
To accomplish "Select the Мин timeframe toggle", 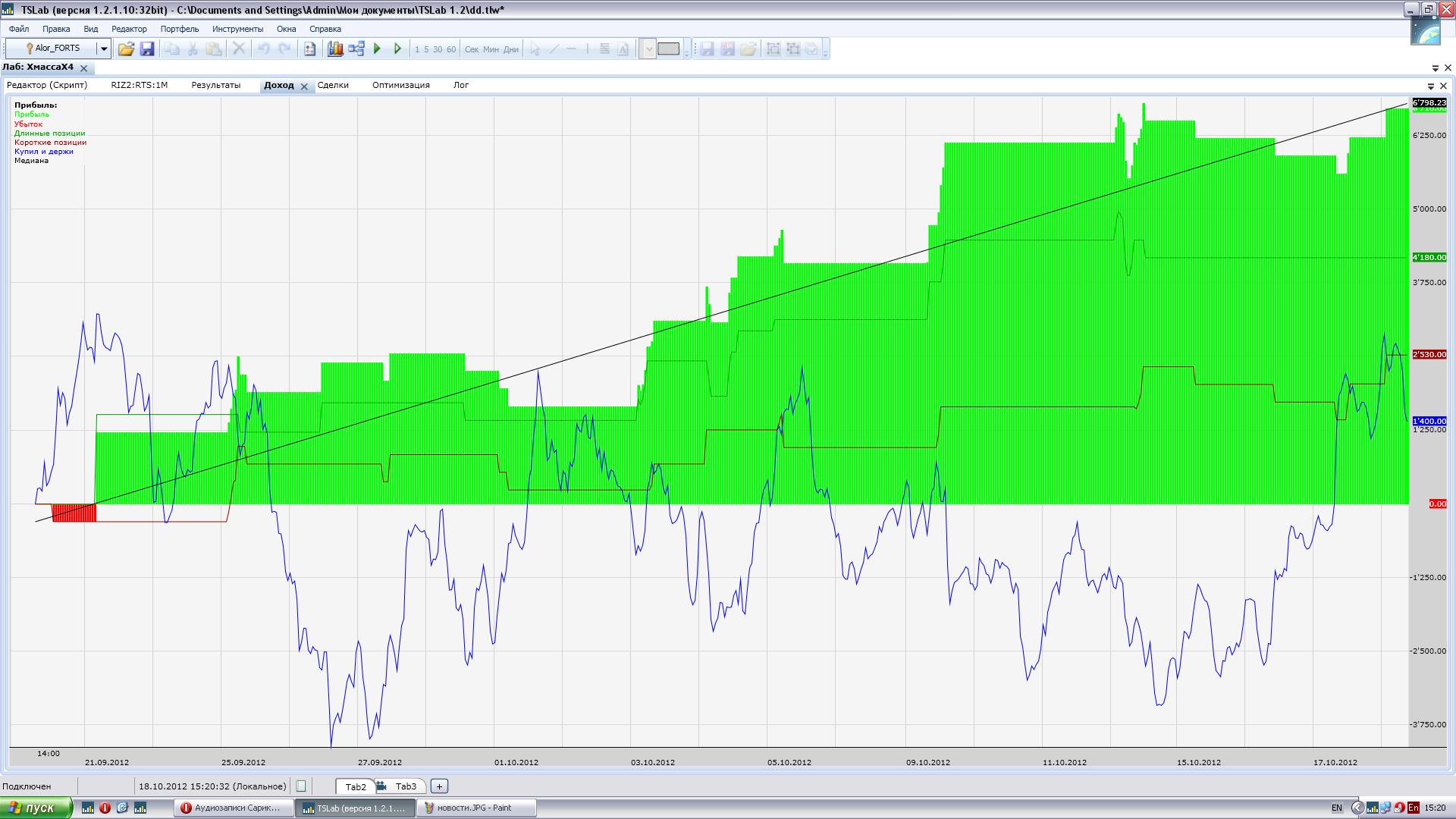I will point(491,49).
